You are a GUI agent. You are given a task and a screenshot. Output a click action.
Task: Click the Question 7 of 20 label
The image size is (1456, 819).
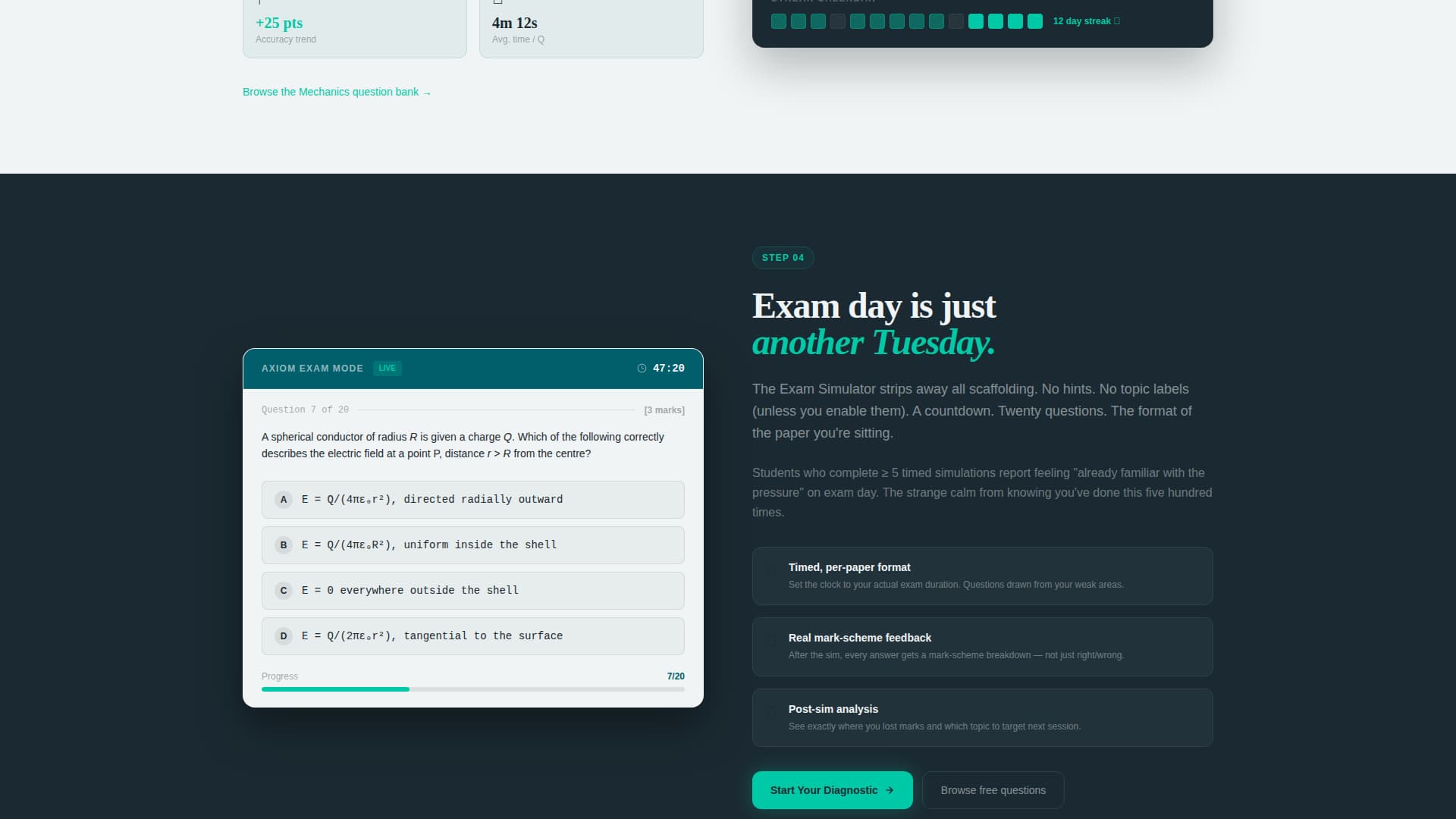click(x=305, y=409)
